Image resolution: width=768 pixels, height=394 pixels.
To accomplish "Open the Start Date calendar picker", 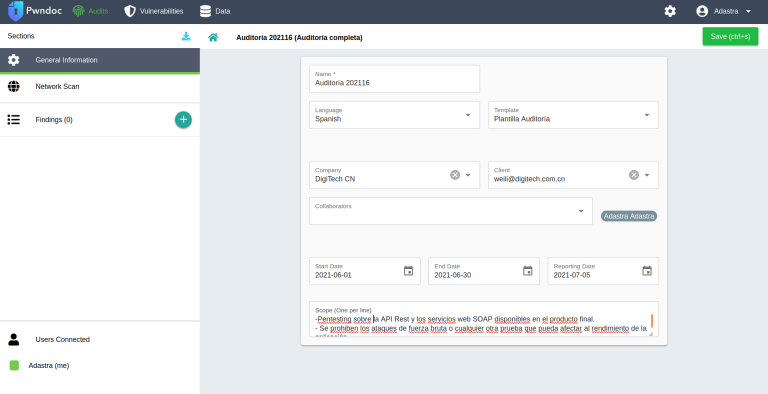I will [x=408, y=271].
